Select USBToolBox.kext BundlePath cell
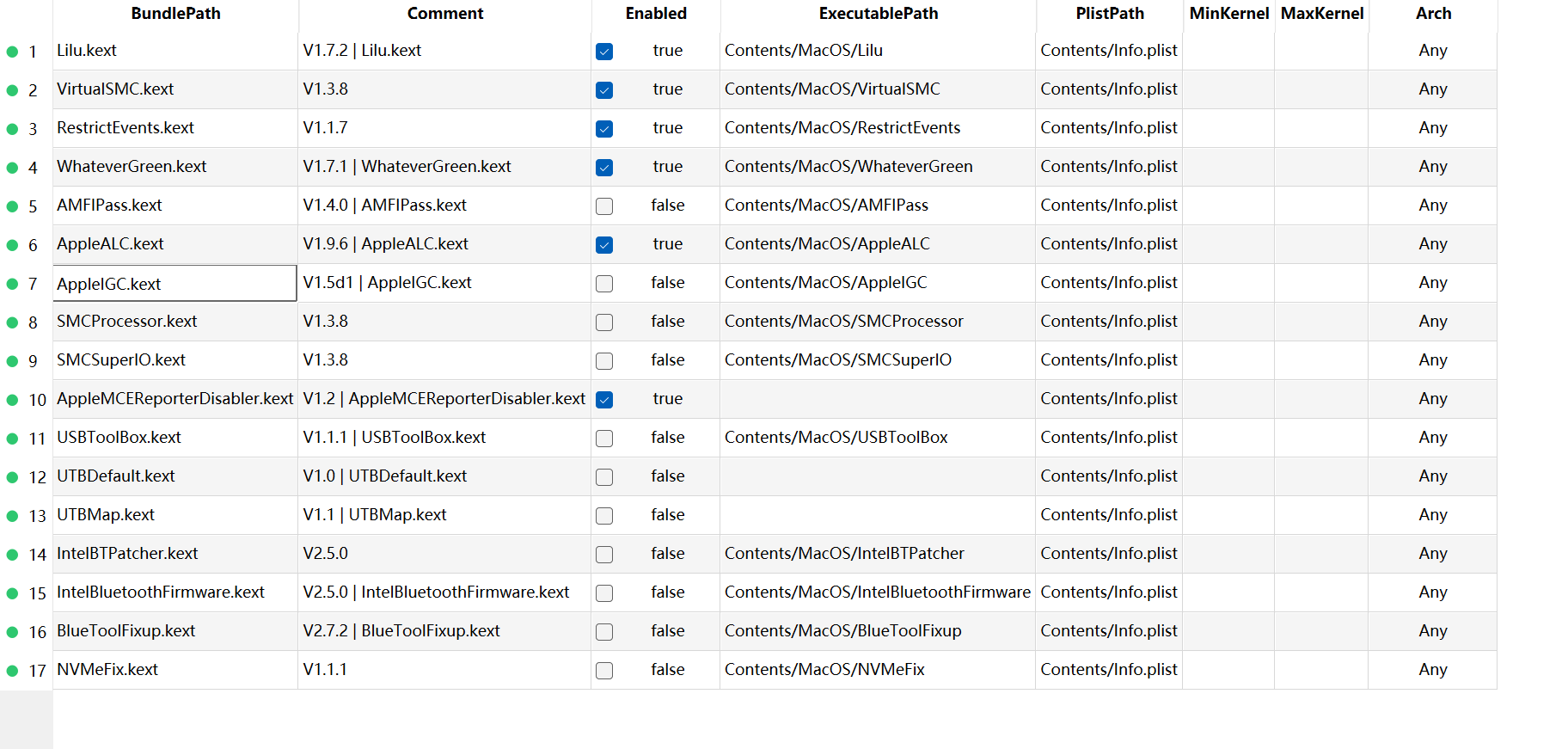This screenshot has height=749, width=1568. [x=175, y=438]
